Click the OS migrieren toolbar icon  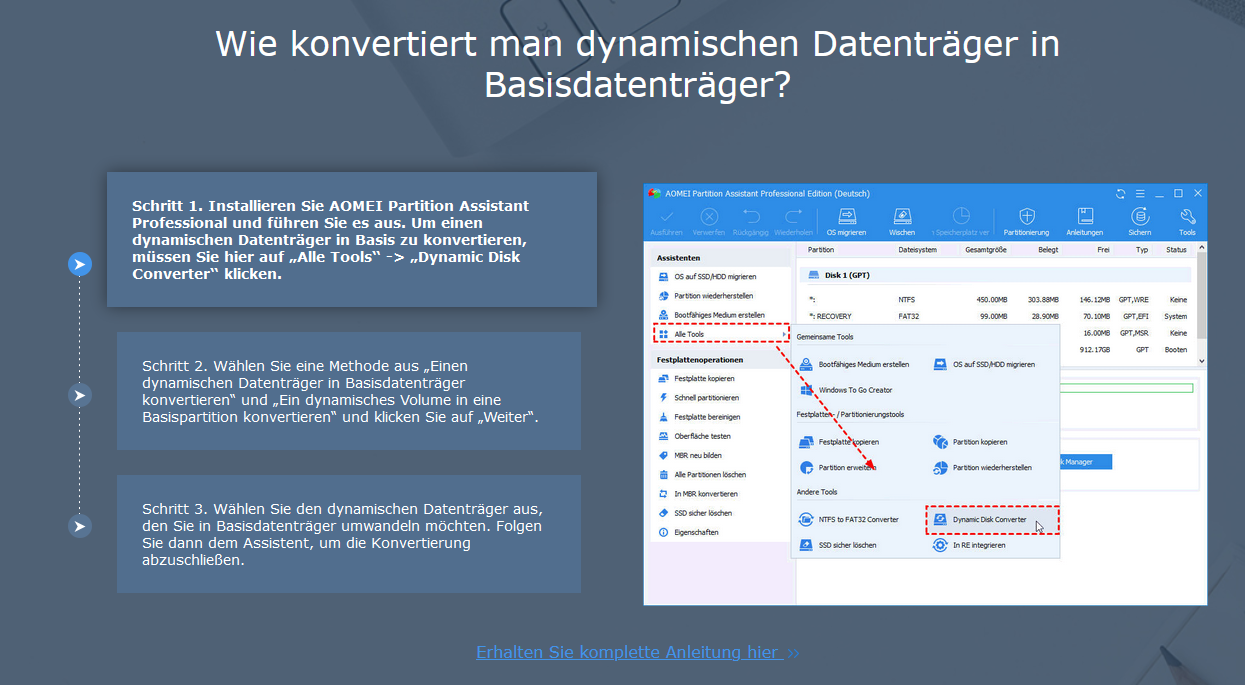click(846, 221)
